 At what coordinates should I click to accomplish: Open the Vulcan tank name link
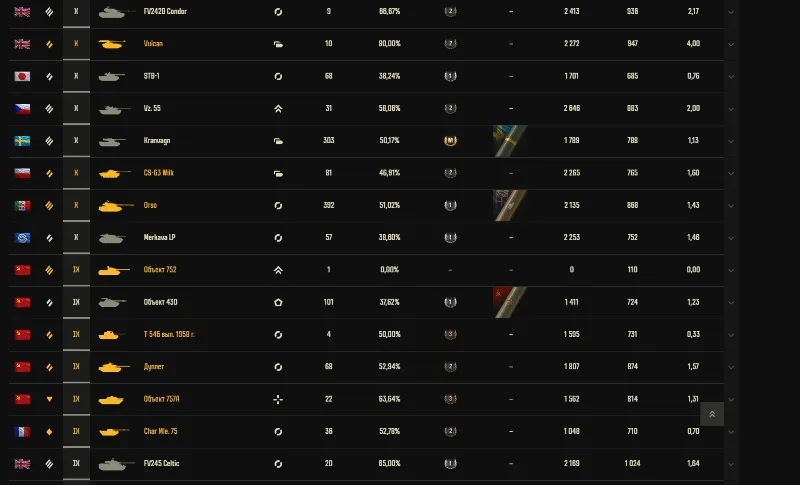pyautogui.click(x=153, y=44)
